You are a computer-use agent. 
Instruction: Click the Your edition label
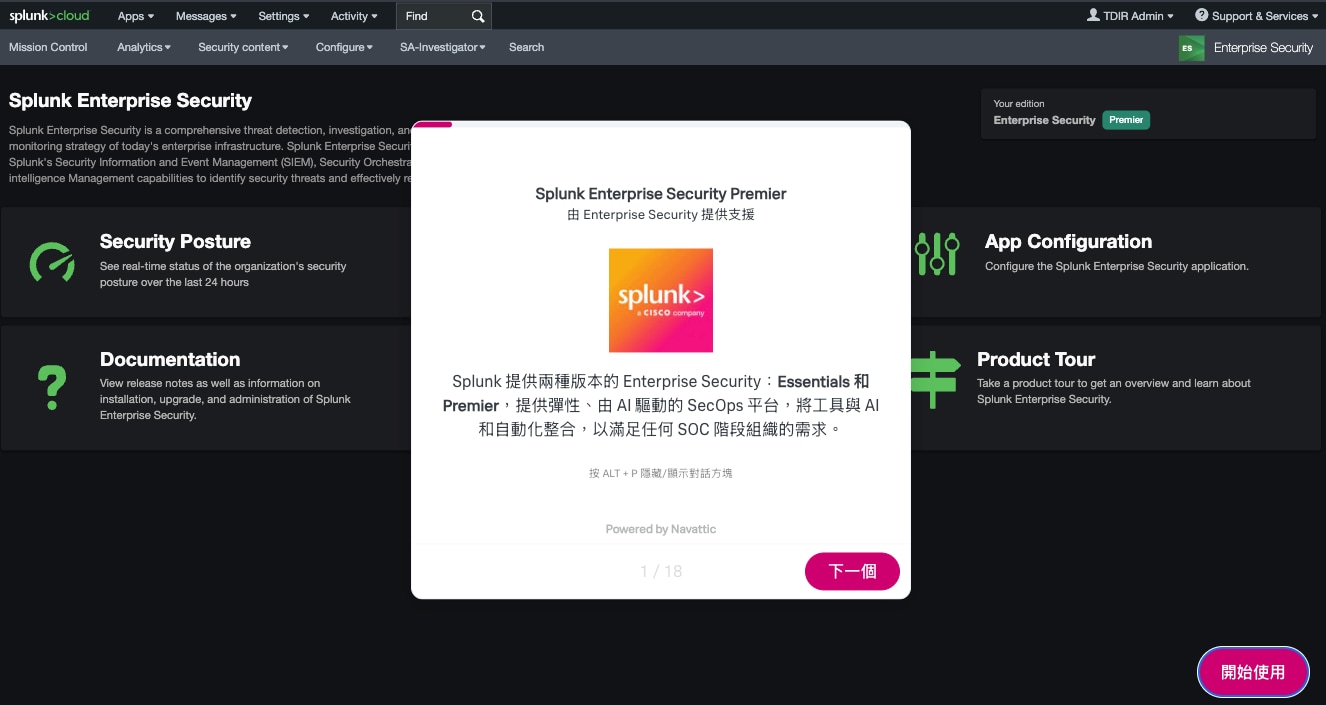1019,104
